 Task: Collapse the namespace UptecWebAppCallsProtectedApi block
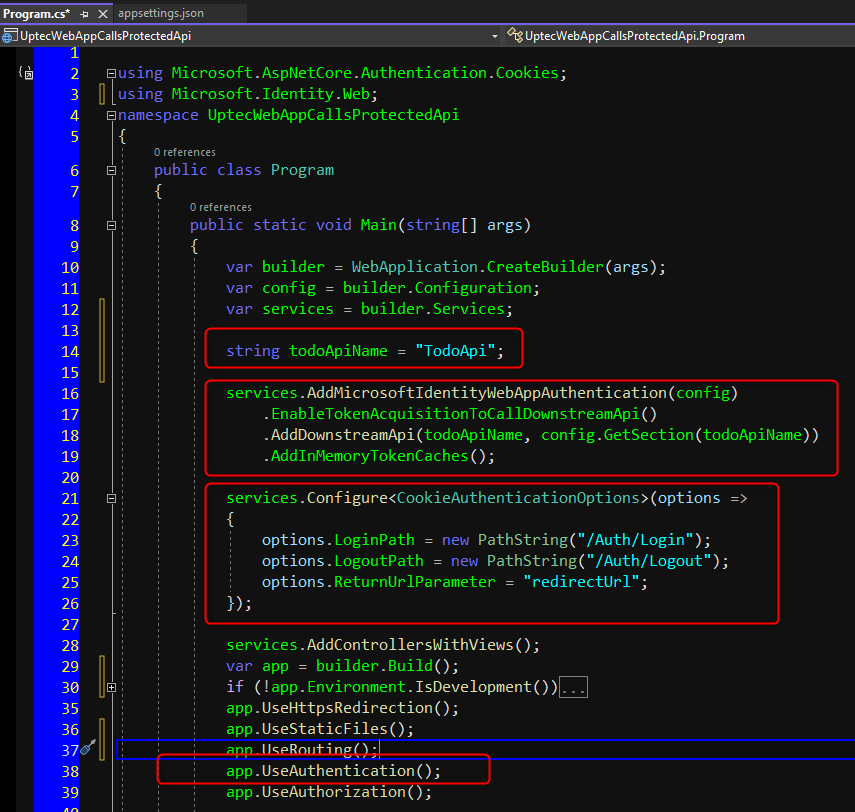click(x=111, y=115)
